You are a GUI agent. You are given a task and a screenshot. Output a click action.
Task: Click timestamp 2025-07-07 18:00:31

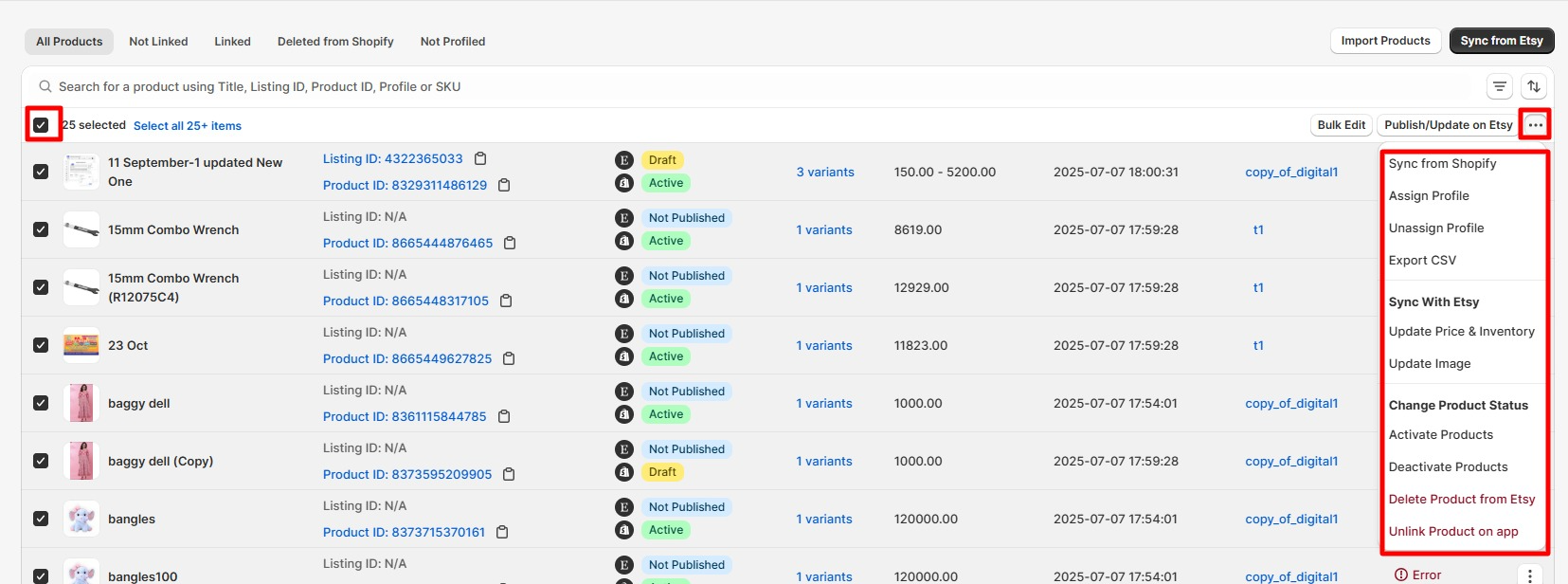click(1116, 173)
